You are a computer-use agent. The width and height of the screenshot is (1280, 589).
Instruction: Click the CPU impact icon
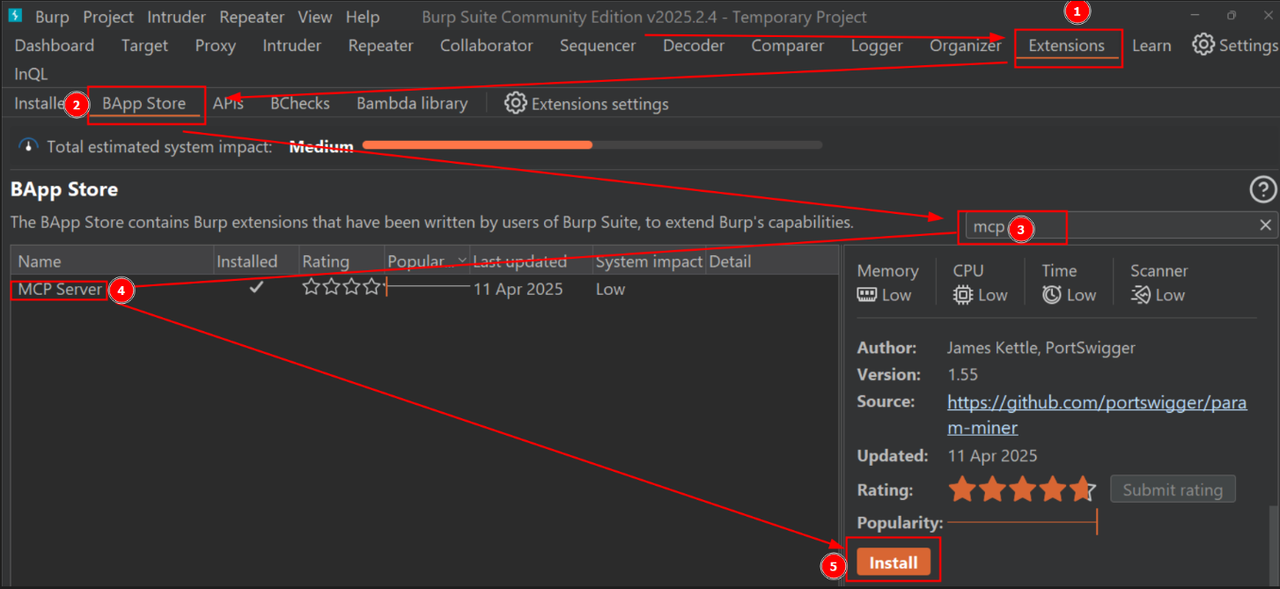click(x=963, y=295)
